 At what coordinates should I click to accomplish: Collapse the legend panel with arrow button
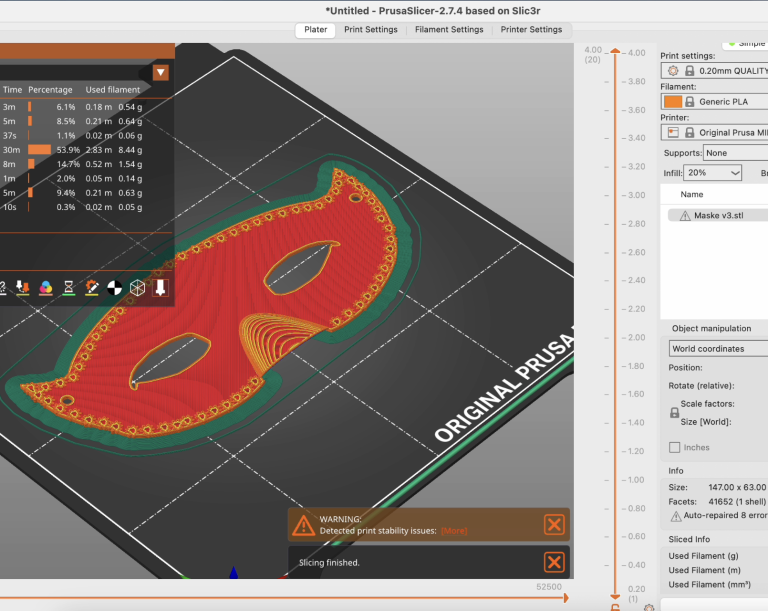point(160,72)
